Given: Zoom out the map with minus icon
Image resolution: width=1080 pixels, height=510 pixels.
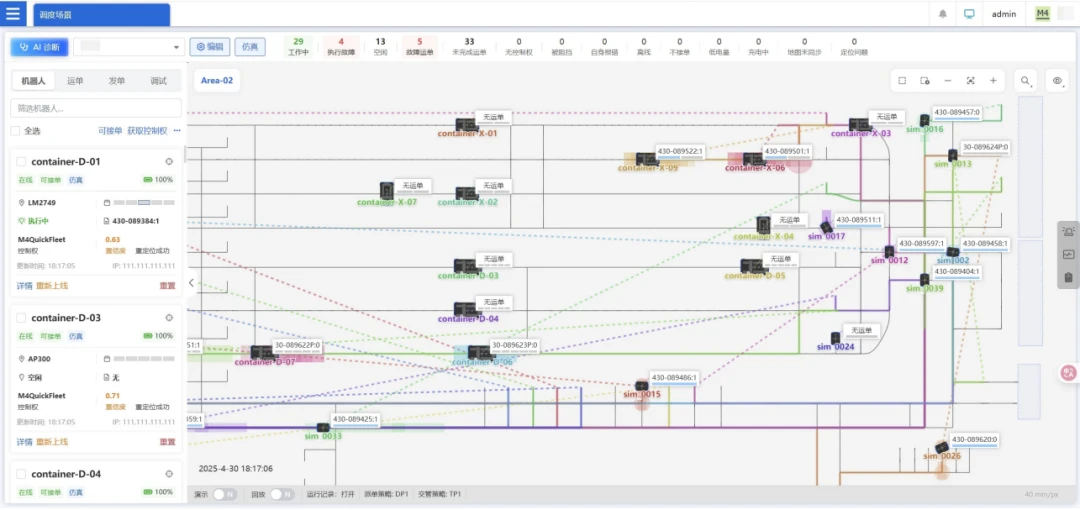Looking at the screenshot, I should pos(948,81).
